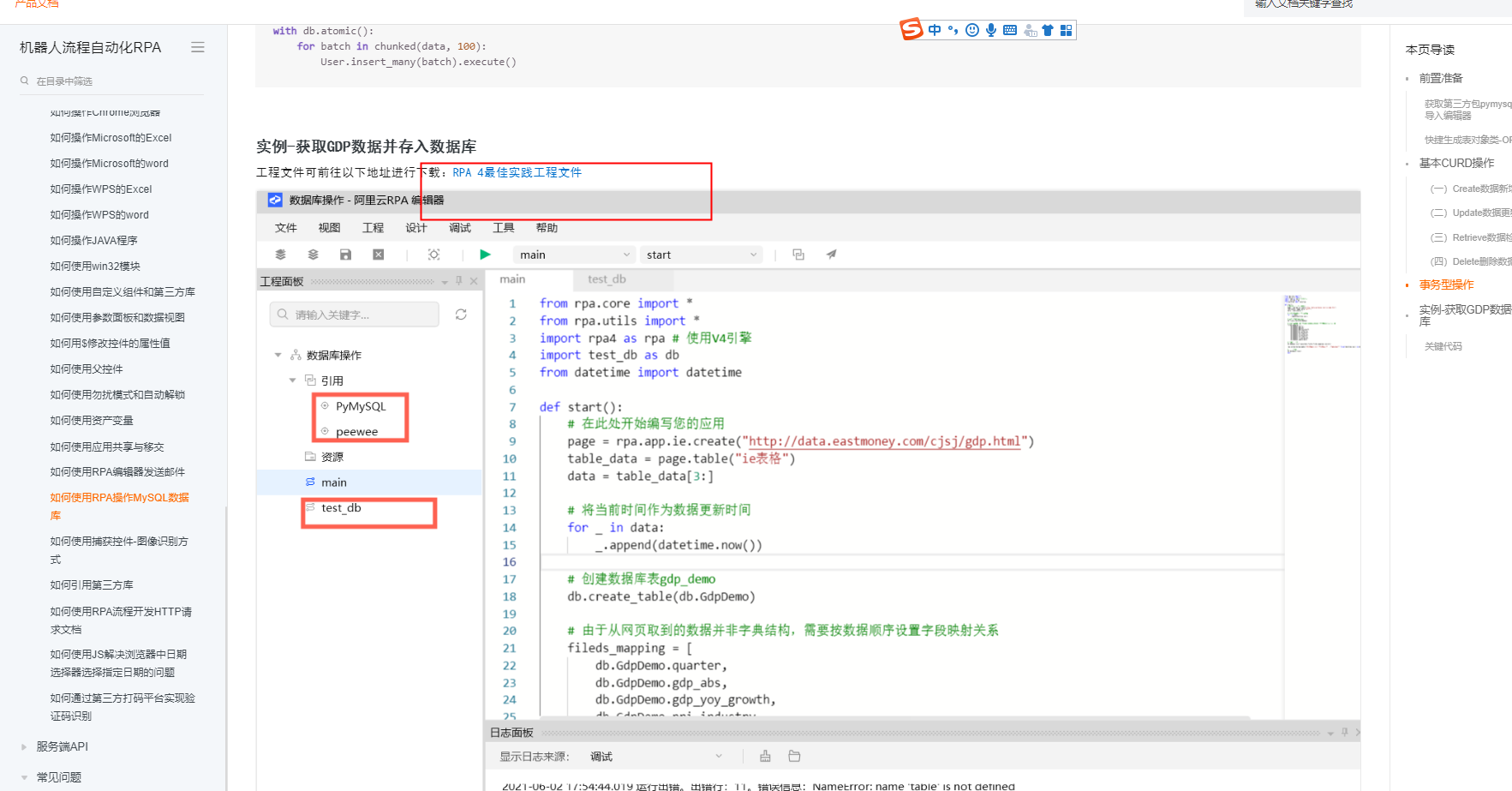1512x791 pixels.
Task: Jump to 基本CURD操作 in page guide
Action: coord(1456,163)
